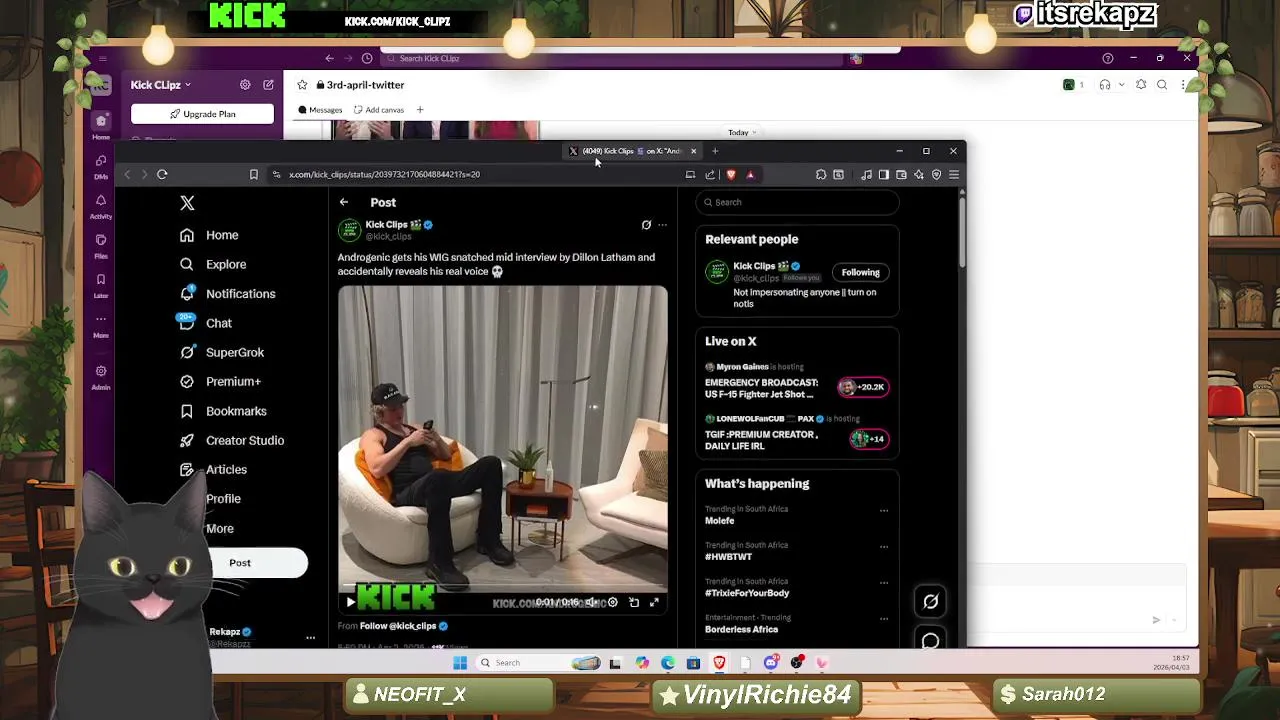
Task: Open browser extensions puzzle icon
Action: tap(821, 174)
